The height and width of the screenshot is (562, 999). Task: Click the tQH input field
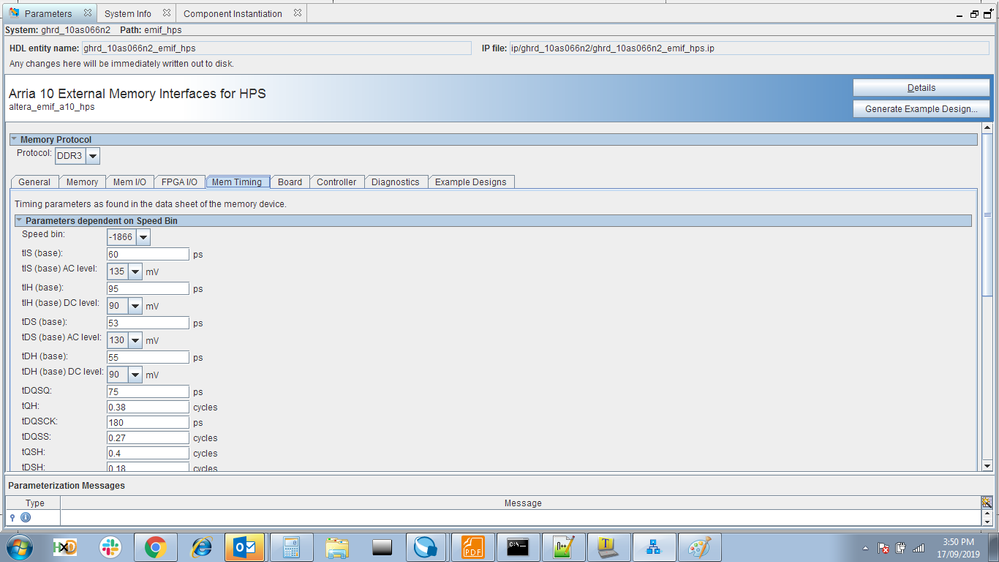[x=148, y=407]
